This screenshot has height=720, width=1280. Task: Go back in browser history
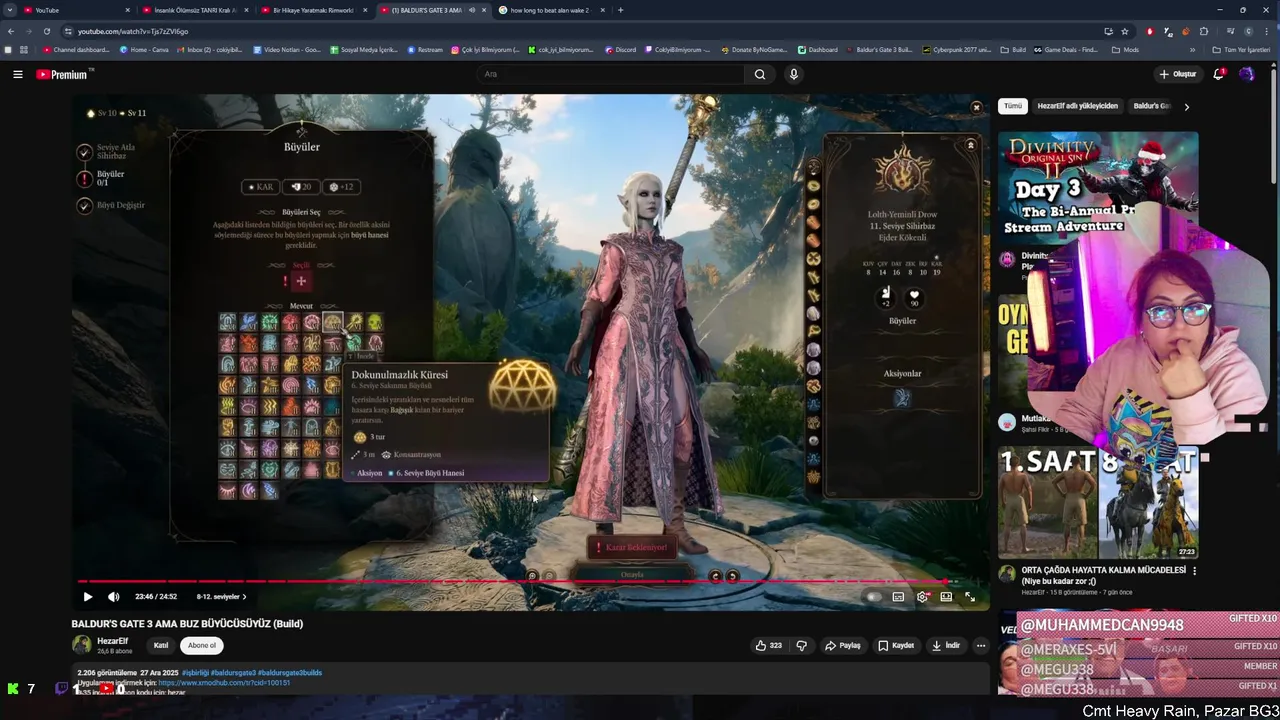11,31
